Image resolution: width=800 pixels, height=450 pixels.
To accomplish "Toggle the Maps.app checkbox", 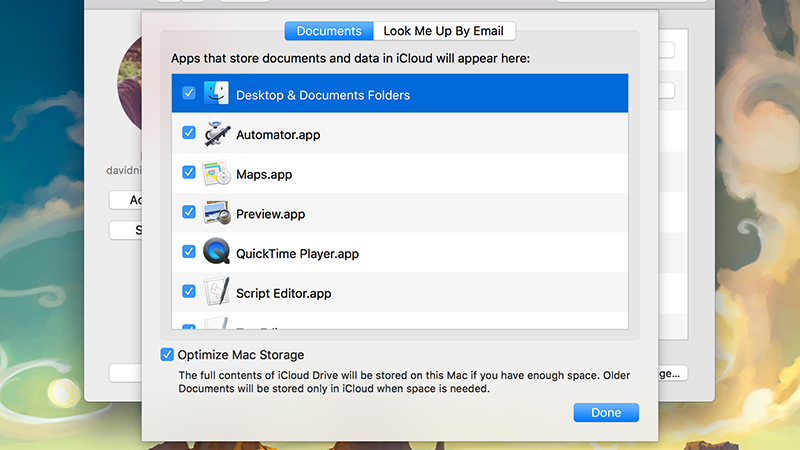I will tap(189, 172).
